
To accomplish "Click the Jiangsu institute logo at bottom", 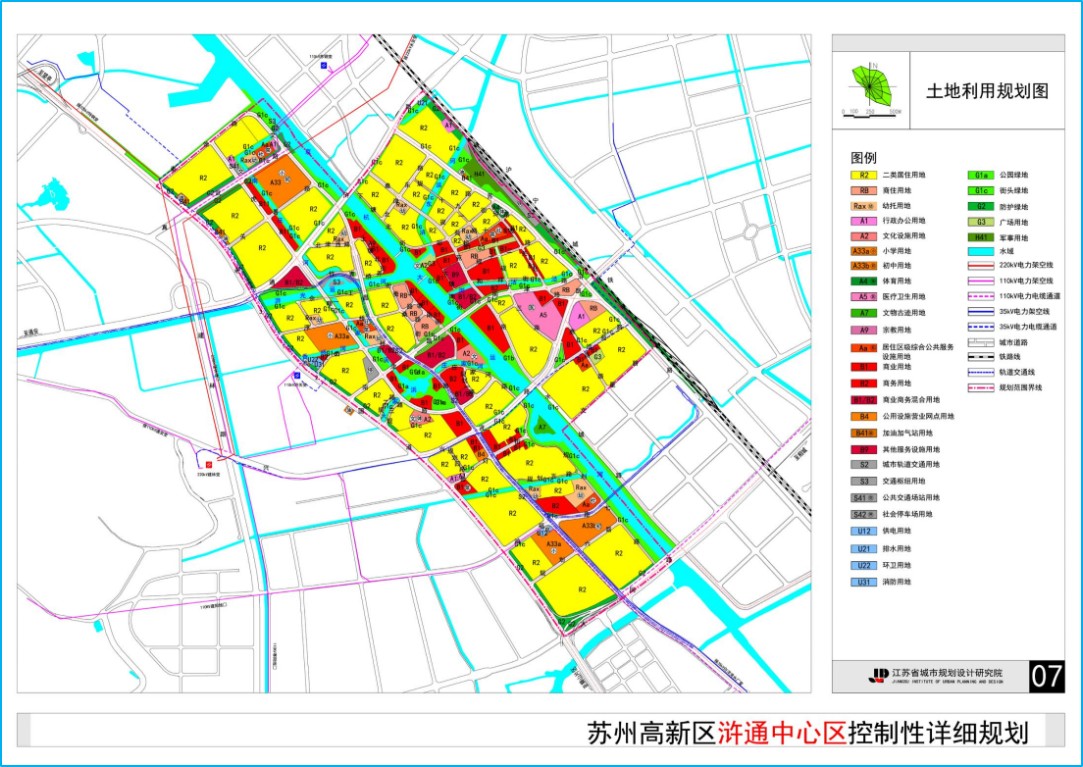I will [879, 675].
